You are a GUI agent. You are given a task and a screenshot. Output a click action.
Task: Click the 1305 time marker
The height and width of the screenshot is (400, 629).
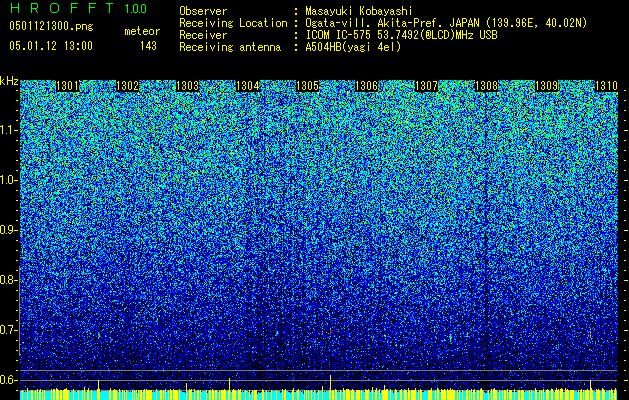click(307, 86)
